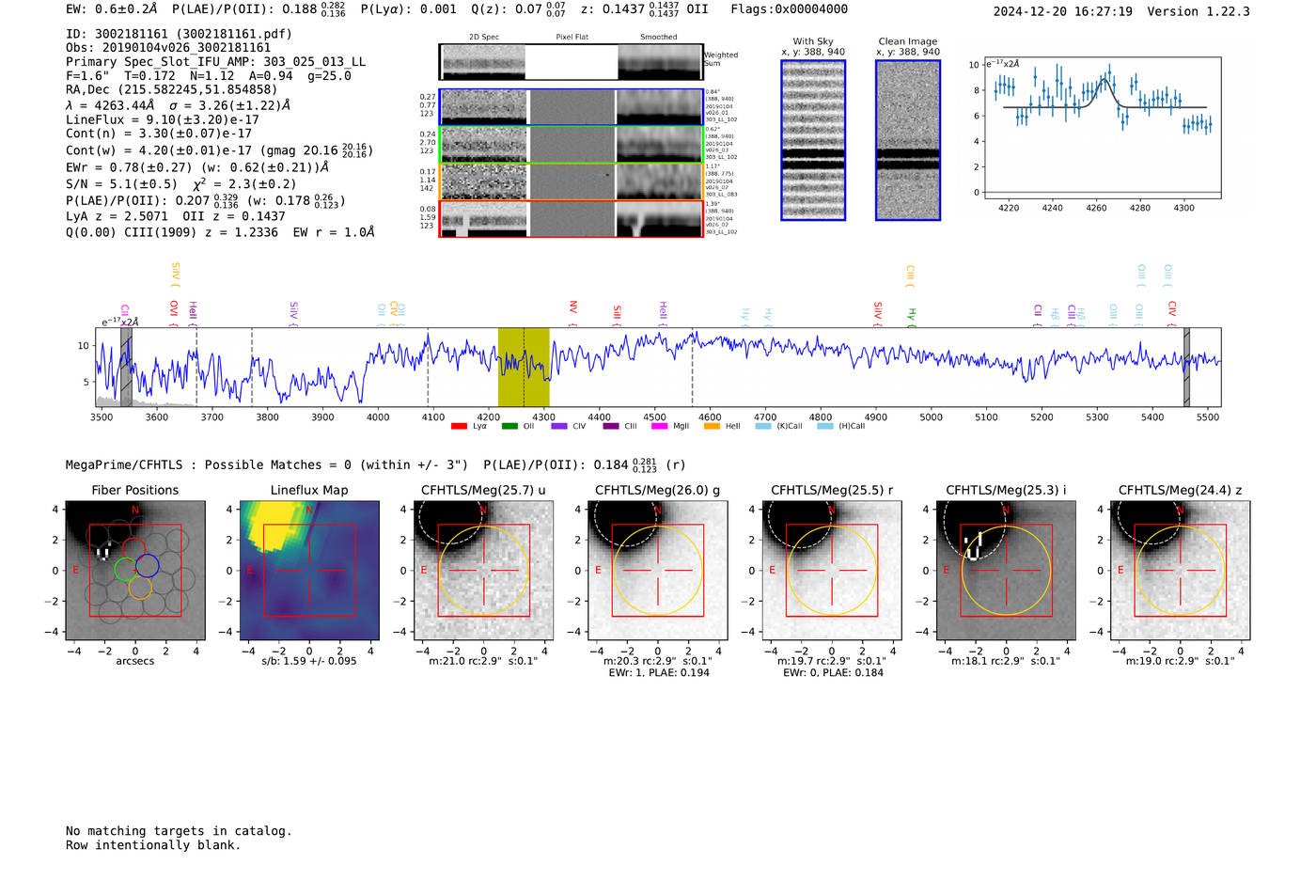This screenshot has height=896, width=1316.
Task: Click the dark purple CIII legend swatch
Action: 611,426
